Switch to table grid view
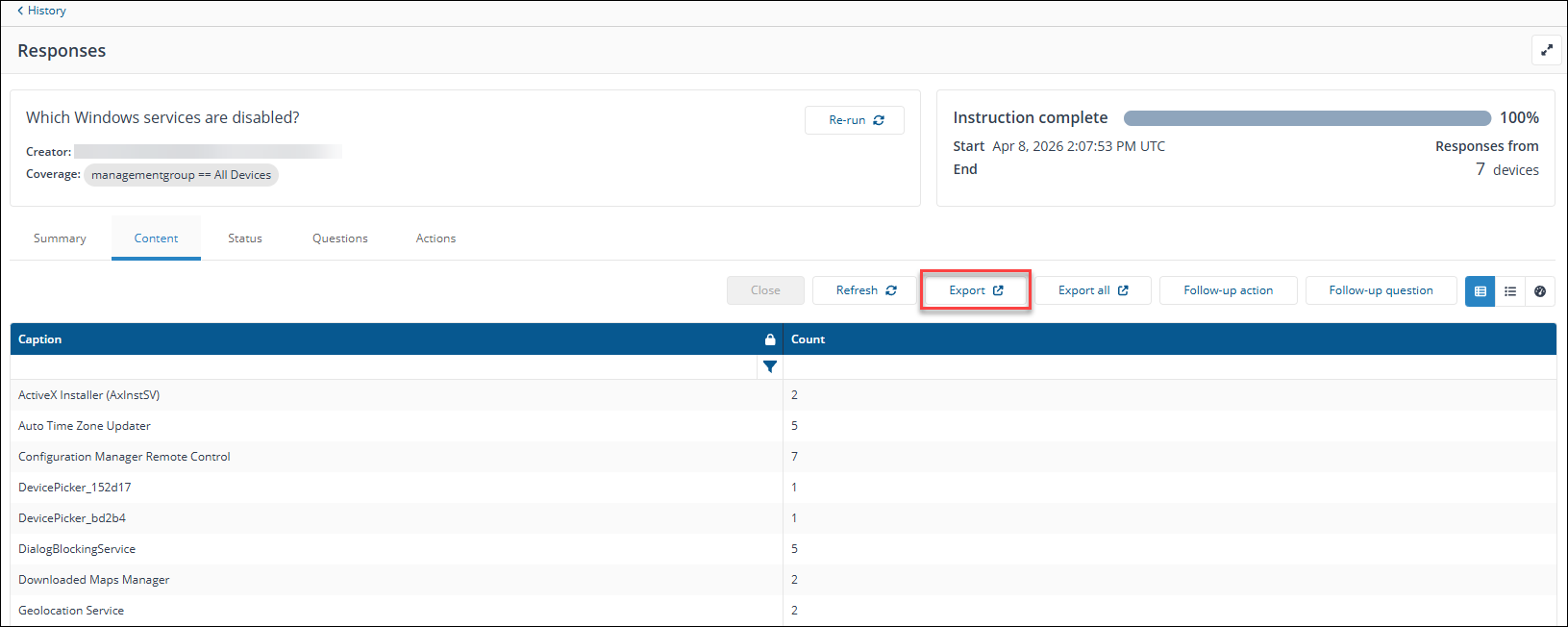 coord(1480,290)
